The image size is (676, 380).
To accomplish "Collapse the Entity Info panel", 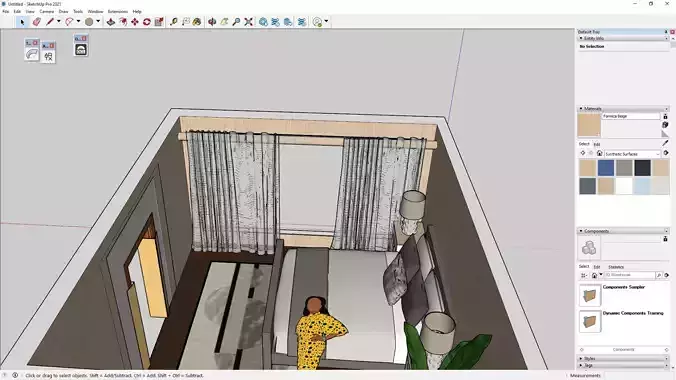I will 581,38.
